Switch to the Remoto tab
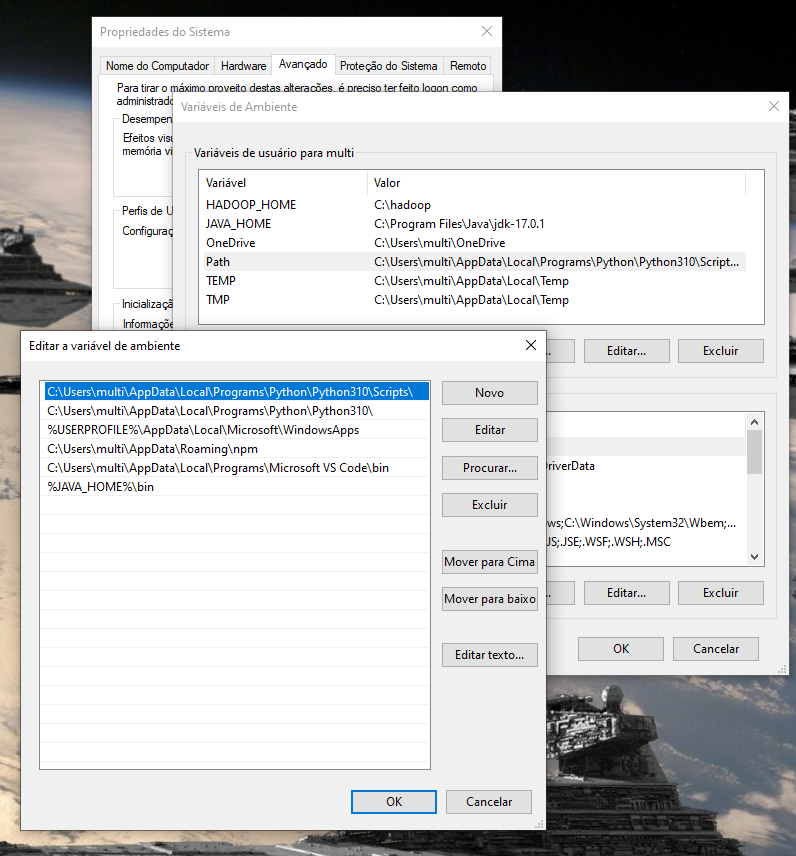This screenshot has height=856, width=796. [x=468, y=66]
